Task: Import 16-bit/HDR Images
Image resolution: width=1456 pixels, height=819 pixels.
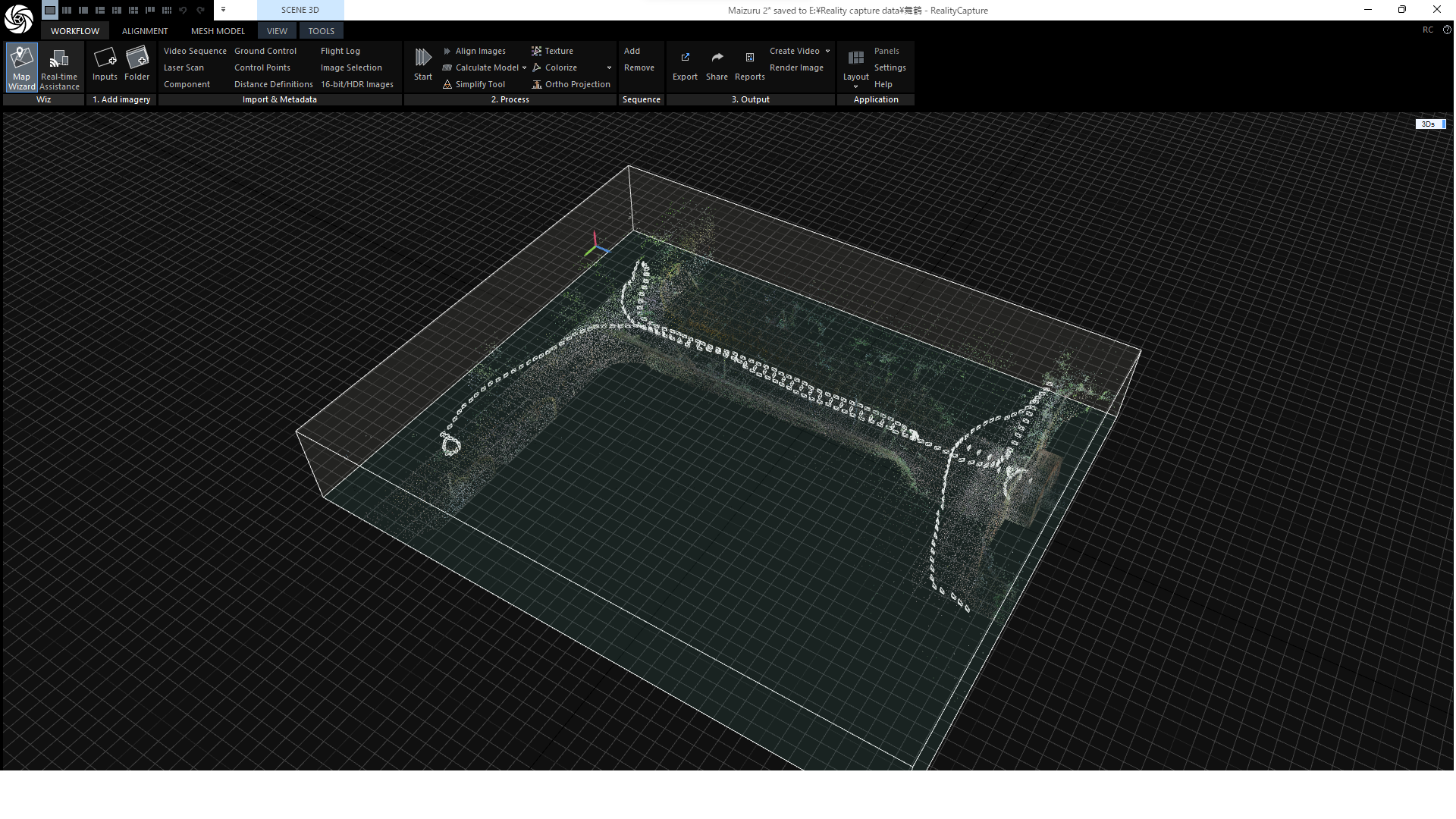Action: (x=356, y=84)
